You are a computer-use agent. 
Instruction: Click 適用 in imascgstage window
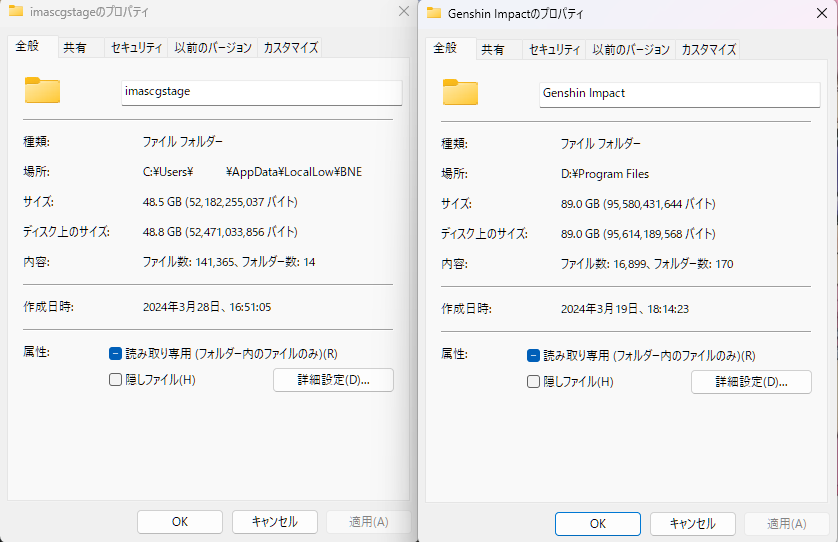[x=369, y=522]
